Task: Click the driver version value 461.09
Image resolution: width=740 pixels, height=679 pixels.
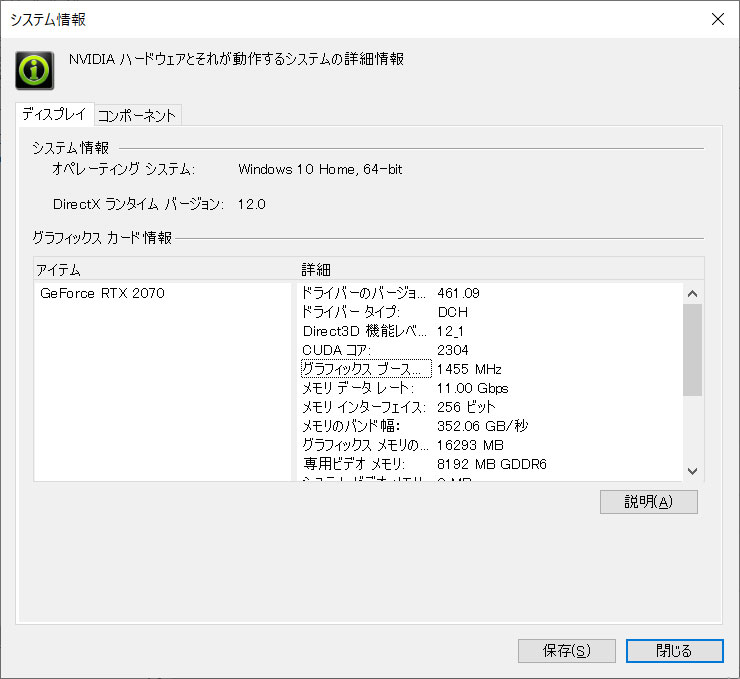Action: pyautogui.click(x=458, y=293)
